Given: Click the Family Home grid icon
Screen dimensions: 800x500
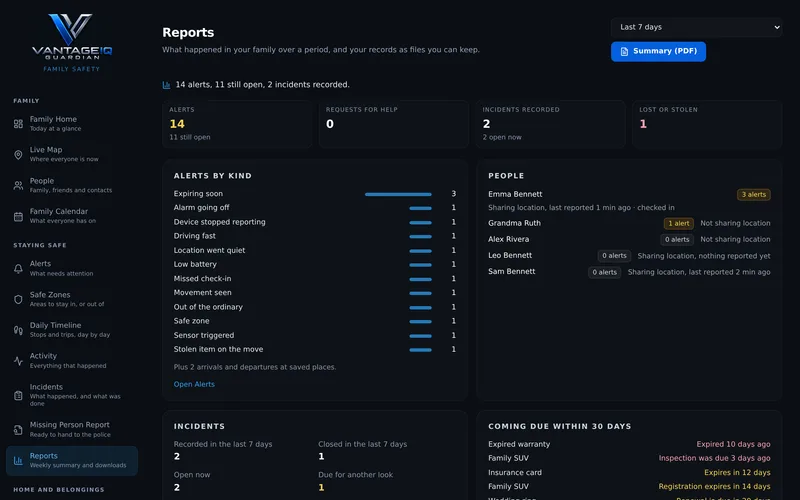Looking at the screenshot, I should pos(18,123).
